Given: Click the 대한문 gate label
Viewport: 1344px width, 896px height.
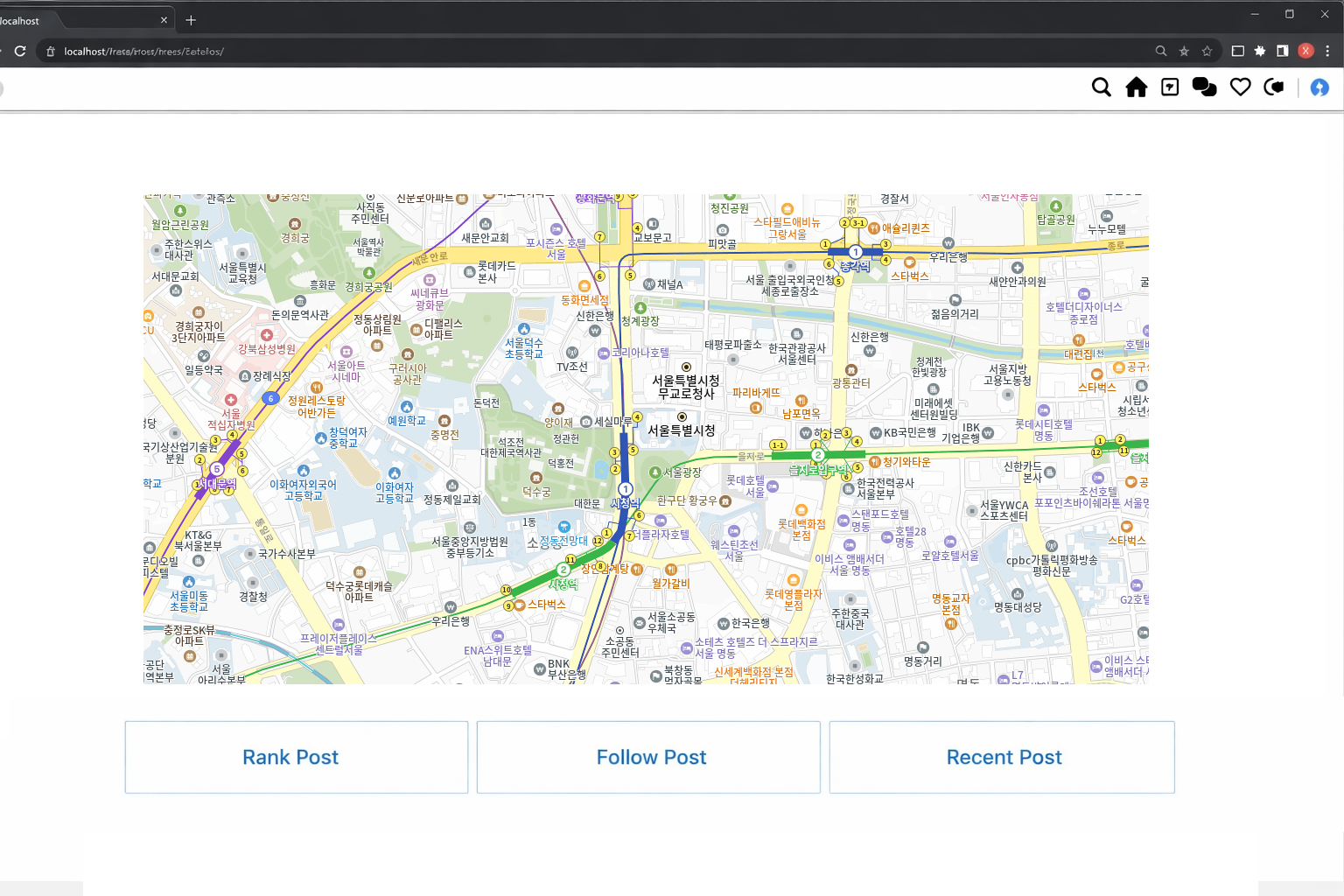Looking at the screenshot, I should (587, 504).
